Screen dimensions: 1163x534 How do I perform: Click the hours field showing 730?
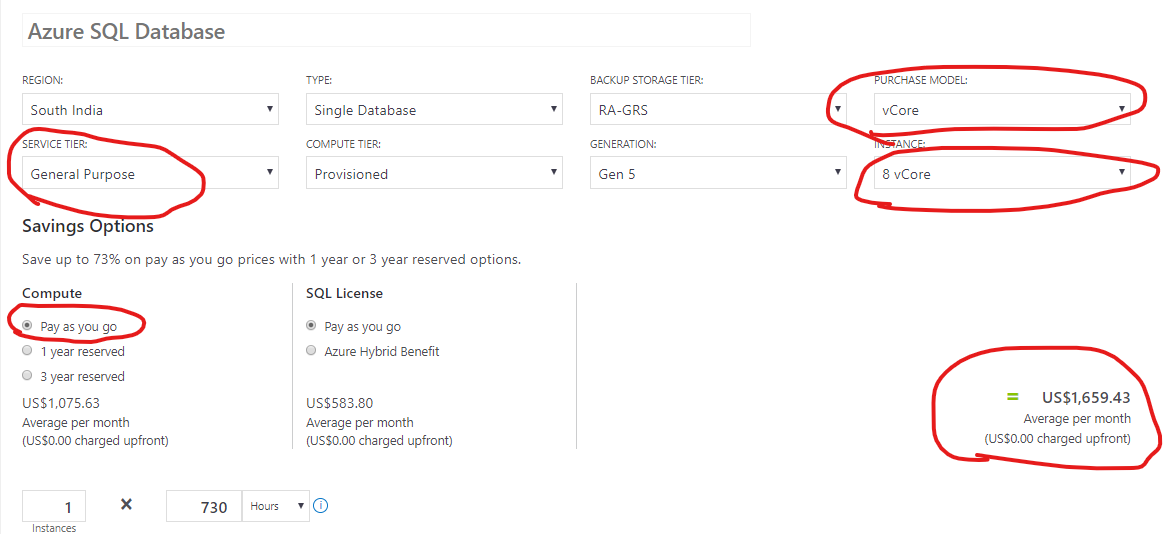(x=204, y=506)
